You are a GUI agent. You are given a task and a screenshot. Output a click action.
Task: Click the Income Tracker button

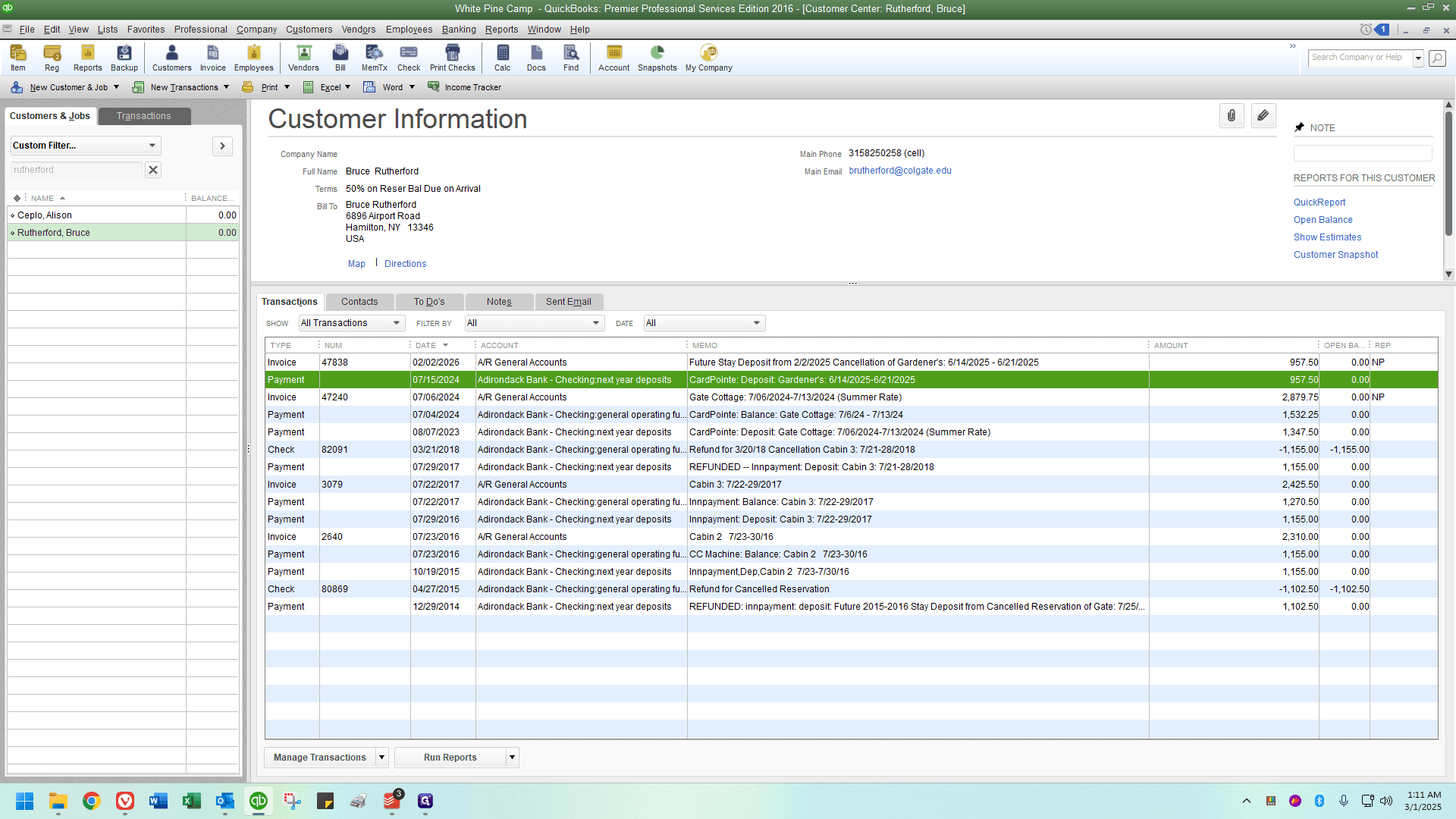coord(465,87)
